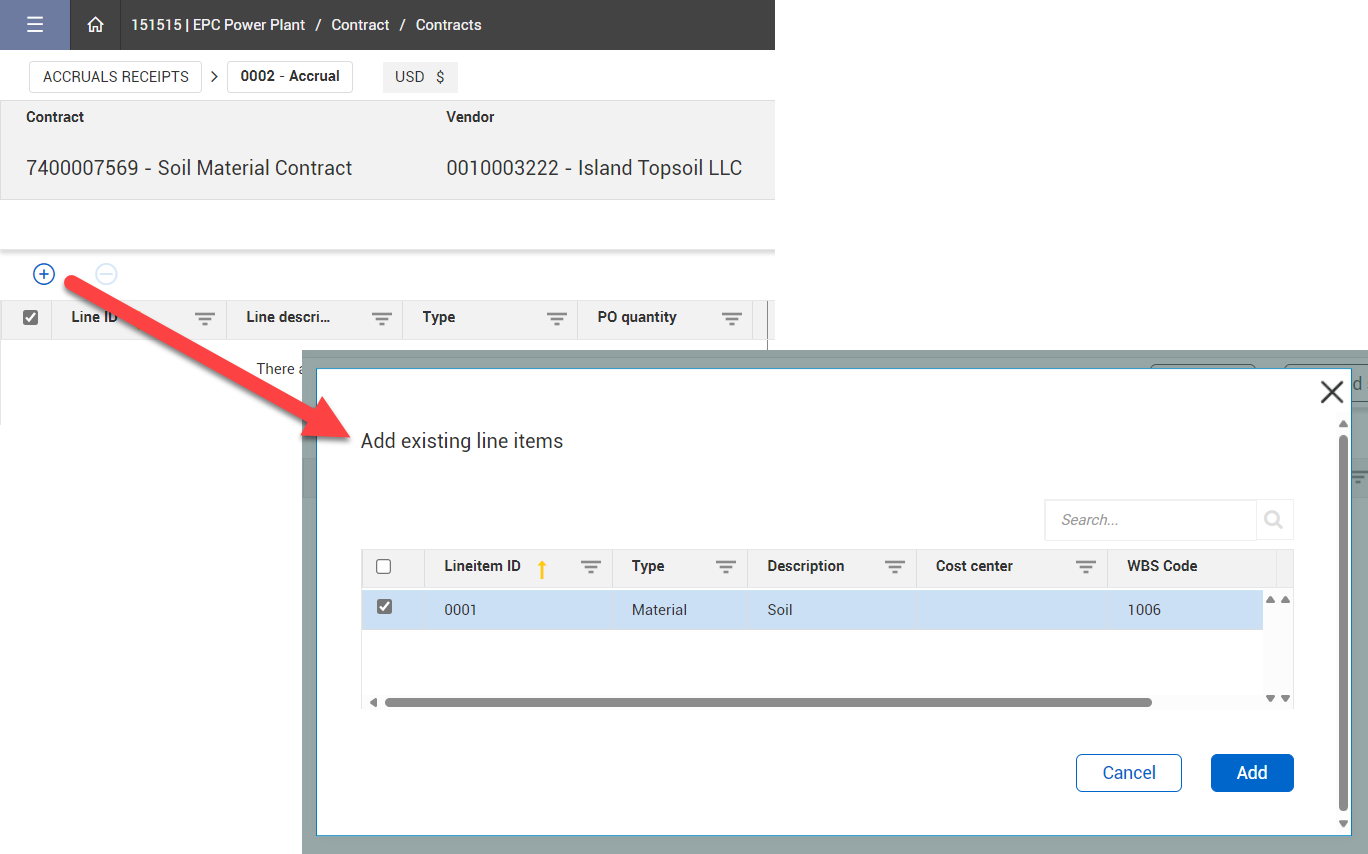This screenshot has width=1368, height=854.
Task: Click the Add button
Action: pyautogui.click(x=1251, y=773)
